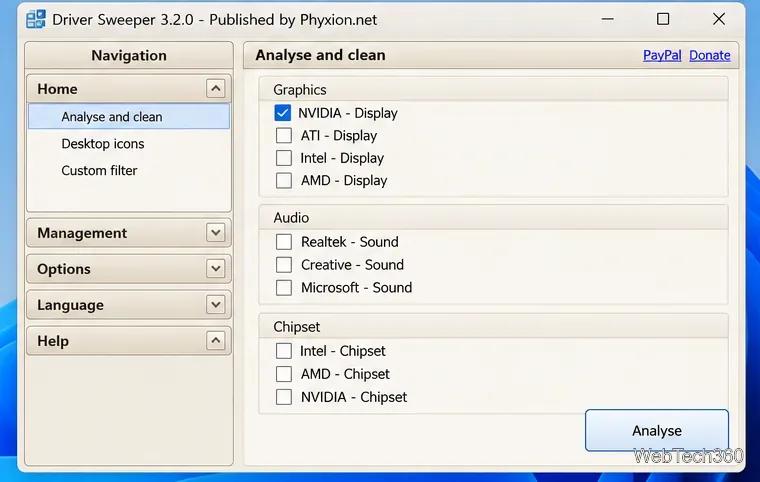
Task: Toggle the Help section chevron
Action: 216,340
